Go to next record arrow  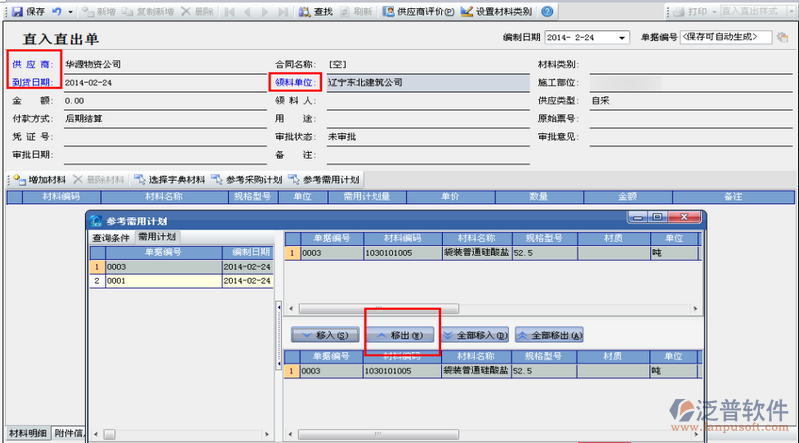[264, 12]
